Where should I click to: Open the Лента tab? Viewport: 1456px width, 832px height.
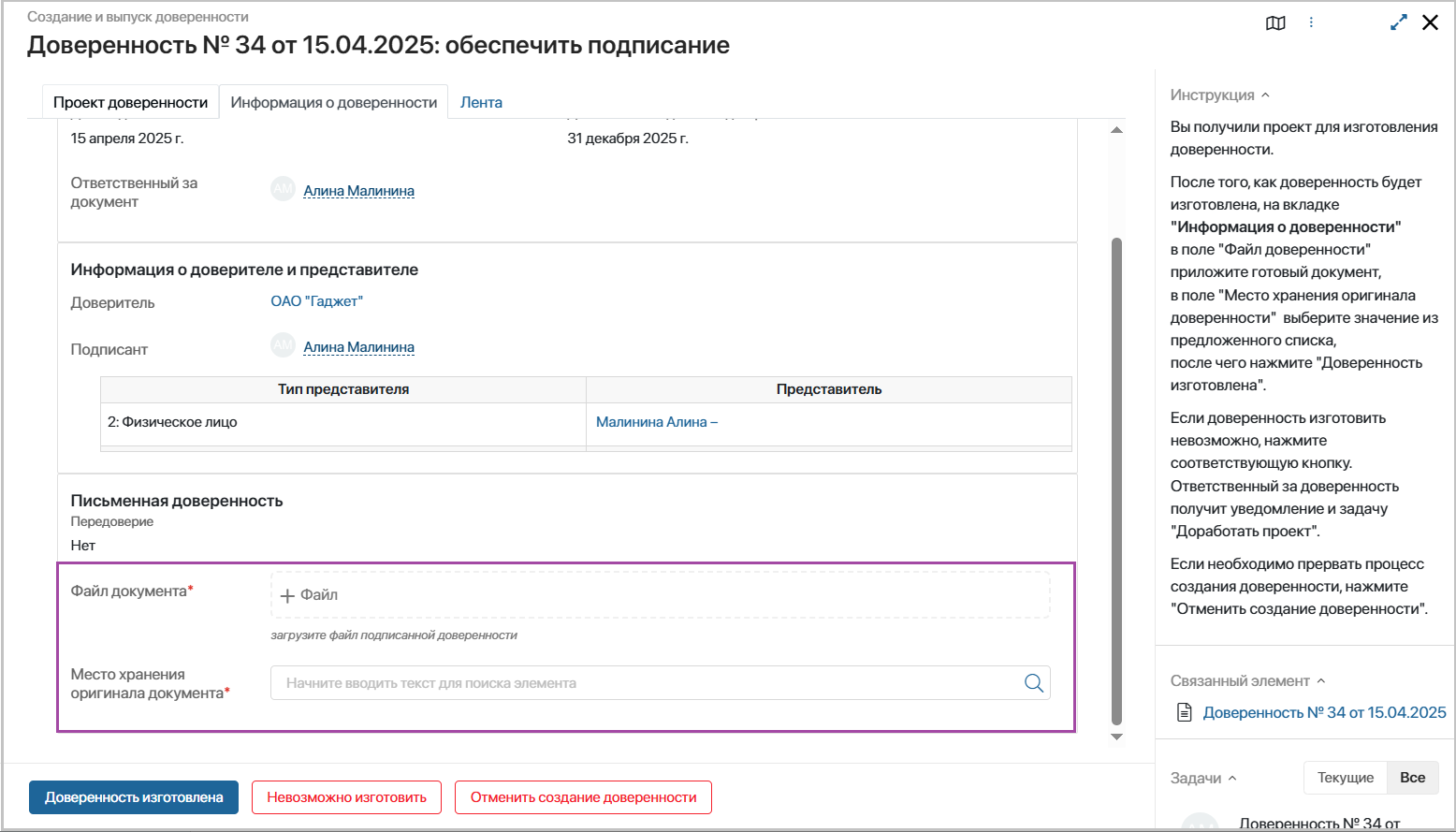[481, 102]
